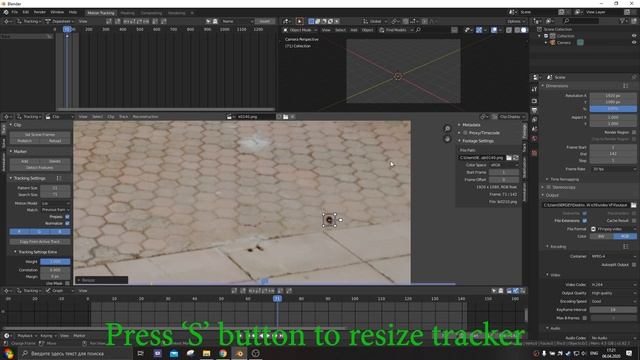
Task: Toggle viewport overlays icon
Action: pyautogui.click(x=494, y=30)
